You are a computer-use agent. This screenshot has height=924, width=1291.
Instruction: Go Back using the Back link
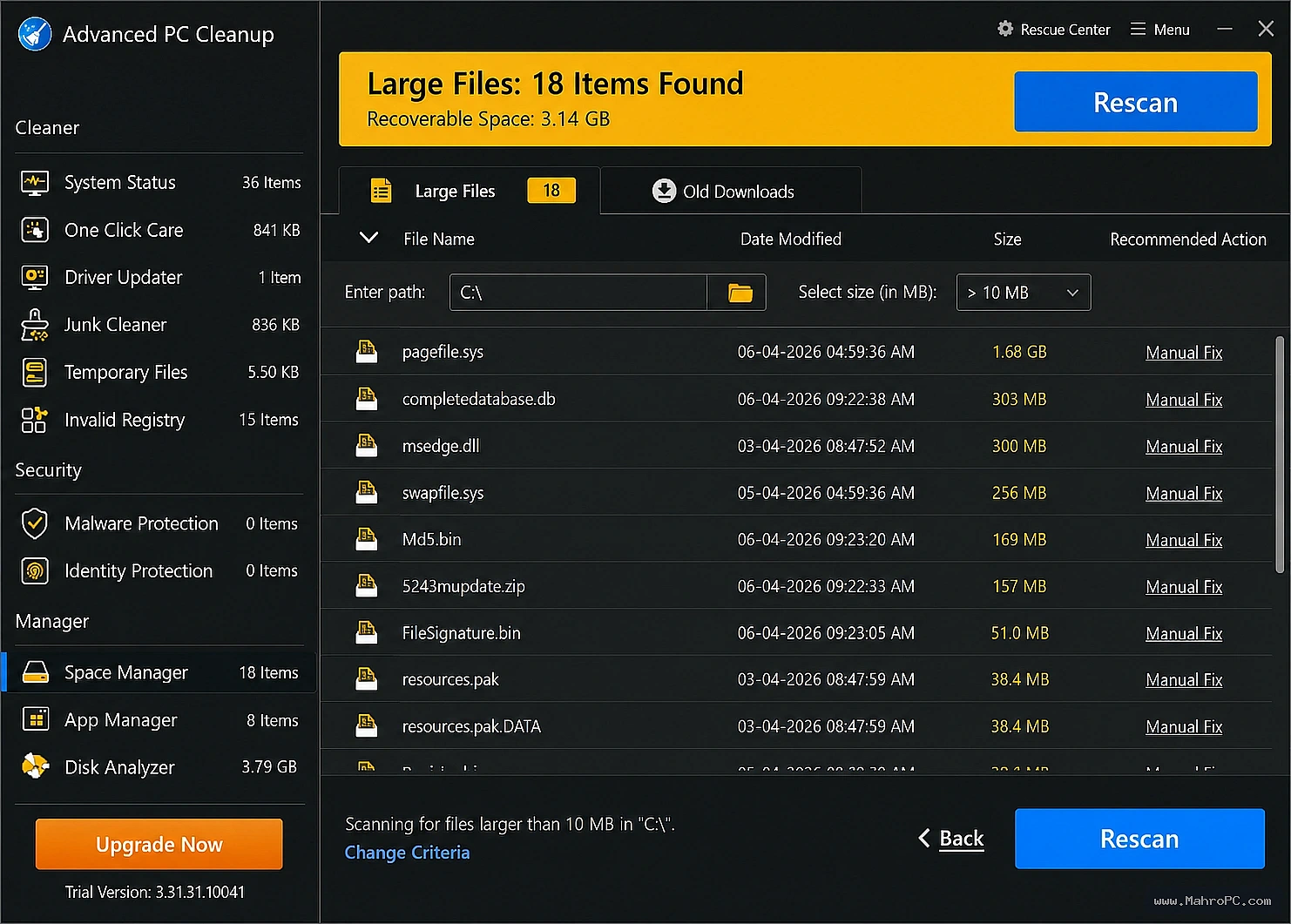coord(951,839)
